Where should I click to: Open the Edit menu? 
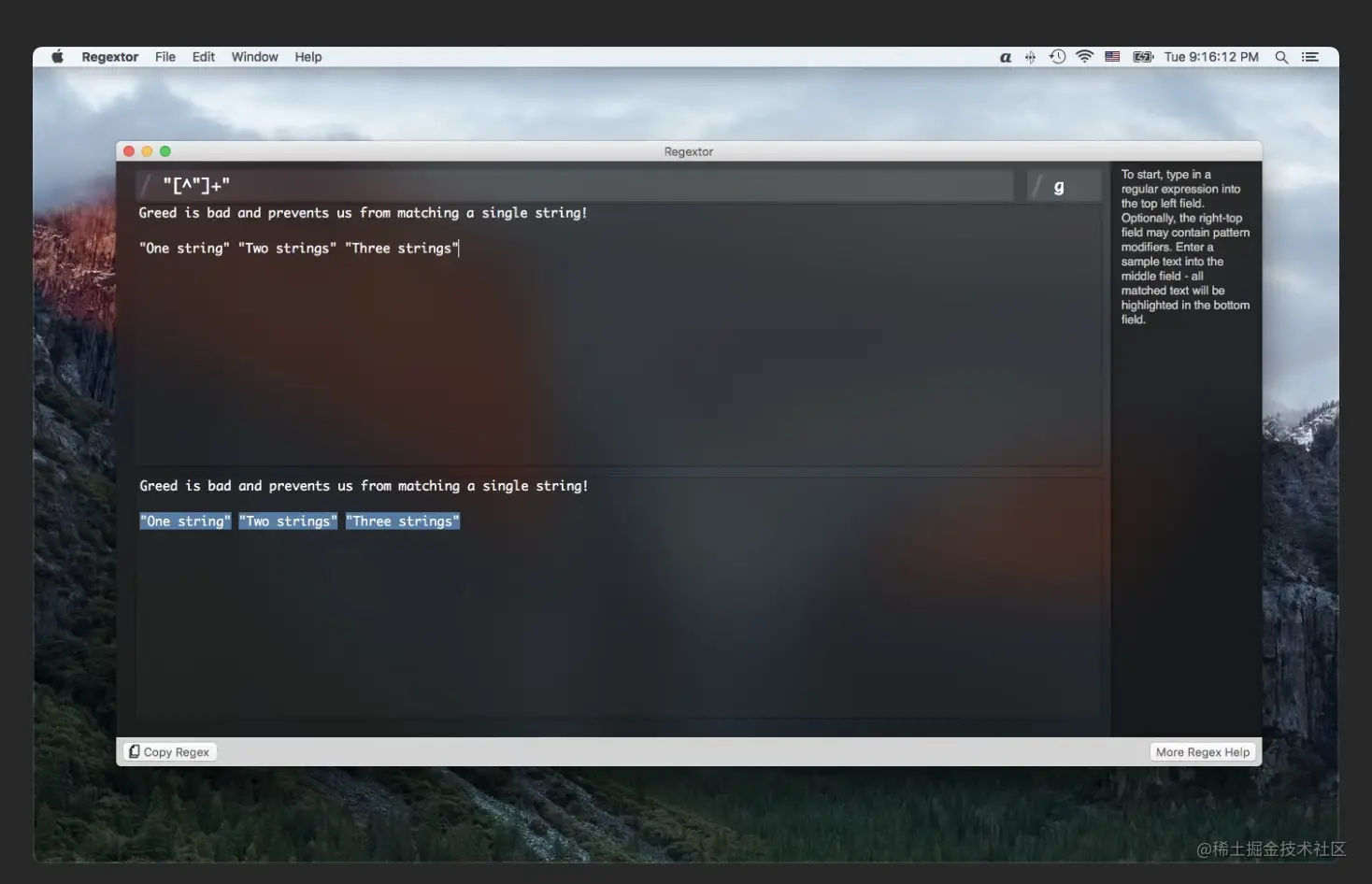(x=204, y=57)
